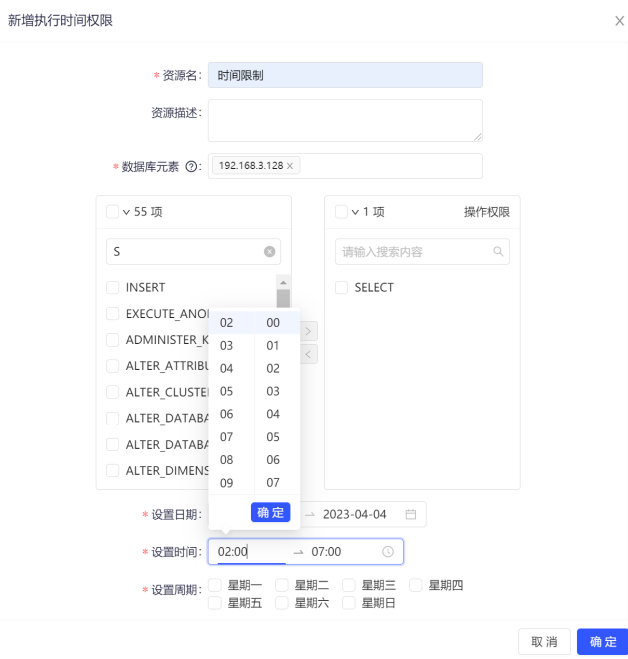Click the search magnifier icon in right list
This screenshot has height=659, width=628.
(498, 251)
